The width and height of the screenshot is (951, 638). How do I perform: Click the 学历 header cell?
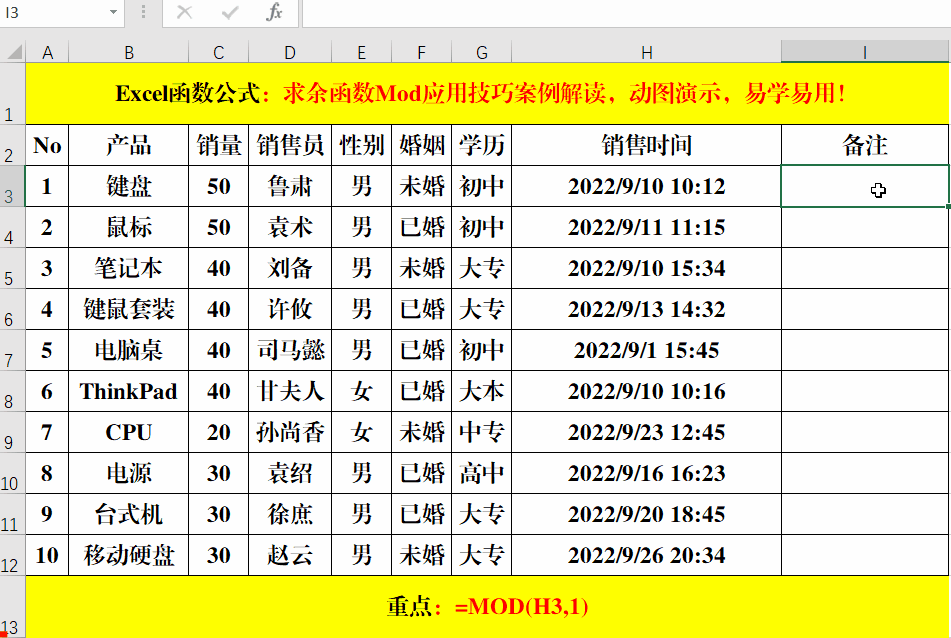(482, 145)
